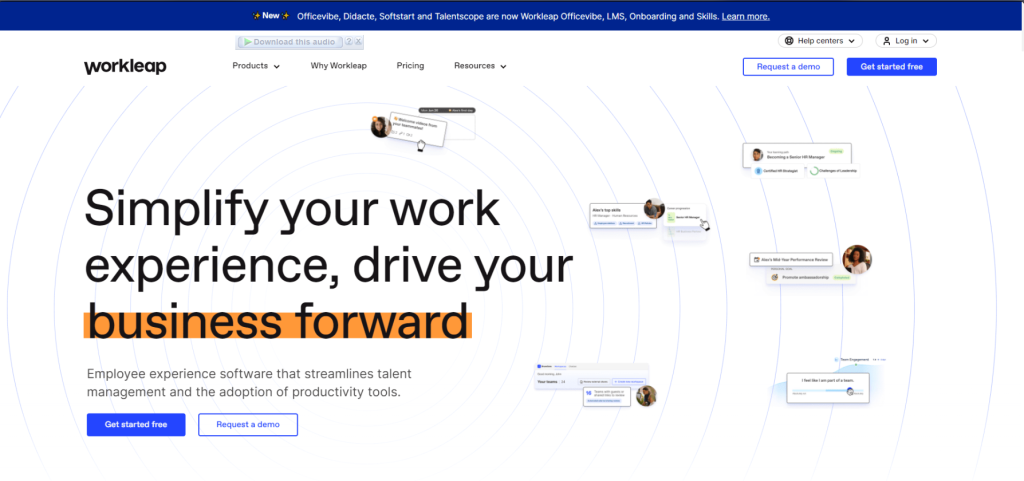1024x481 pixels.
Task: Expand the Help centers dropdown chevron
Action: pyautogui.click(x=852, y=41)
